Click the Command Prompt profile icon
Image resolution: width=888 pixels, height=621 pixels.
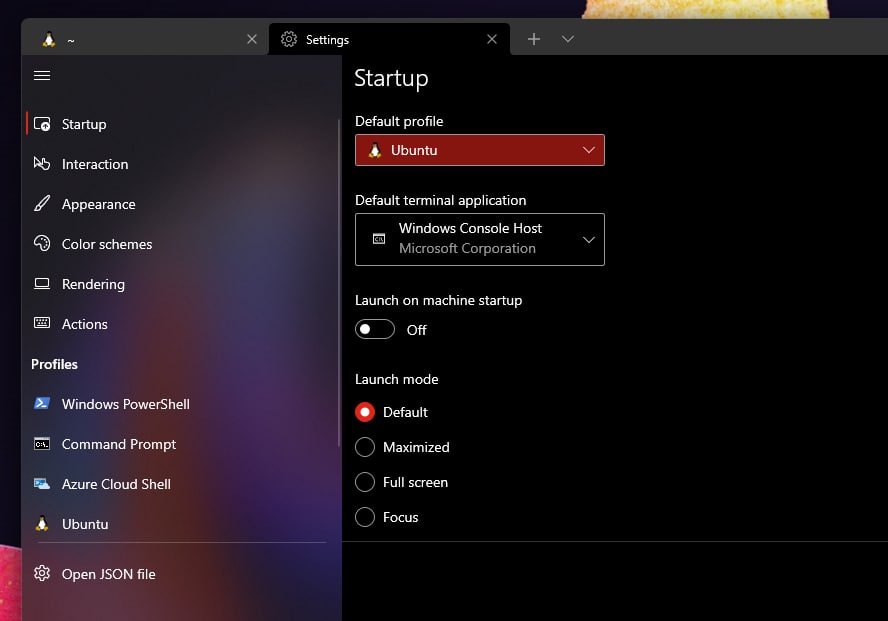[42, 444]
